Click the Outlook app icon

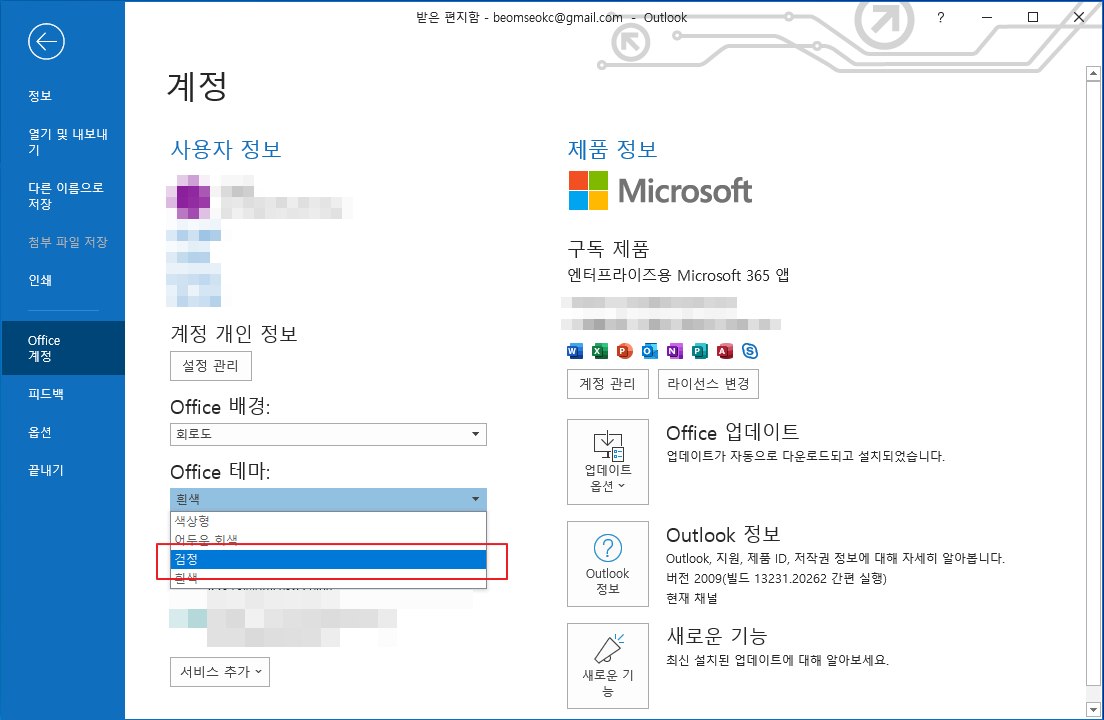[x=650, y=351]
